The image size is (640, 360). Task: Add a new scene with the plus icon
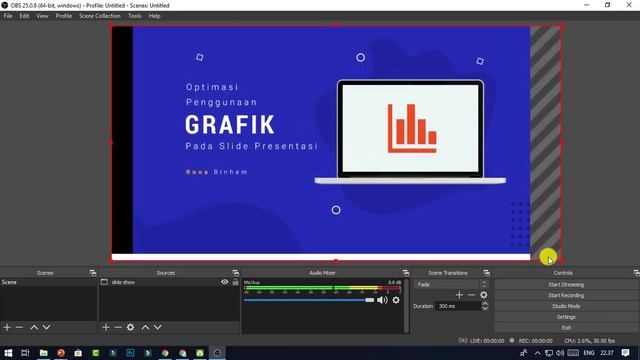(7, 327)
